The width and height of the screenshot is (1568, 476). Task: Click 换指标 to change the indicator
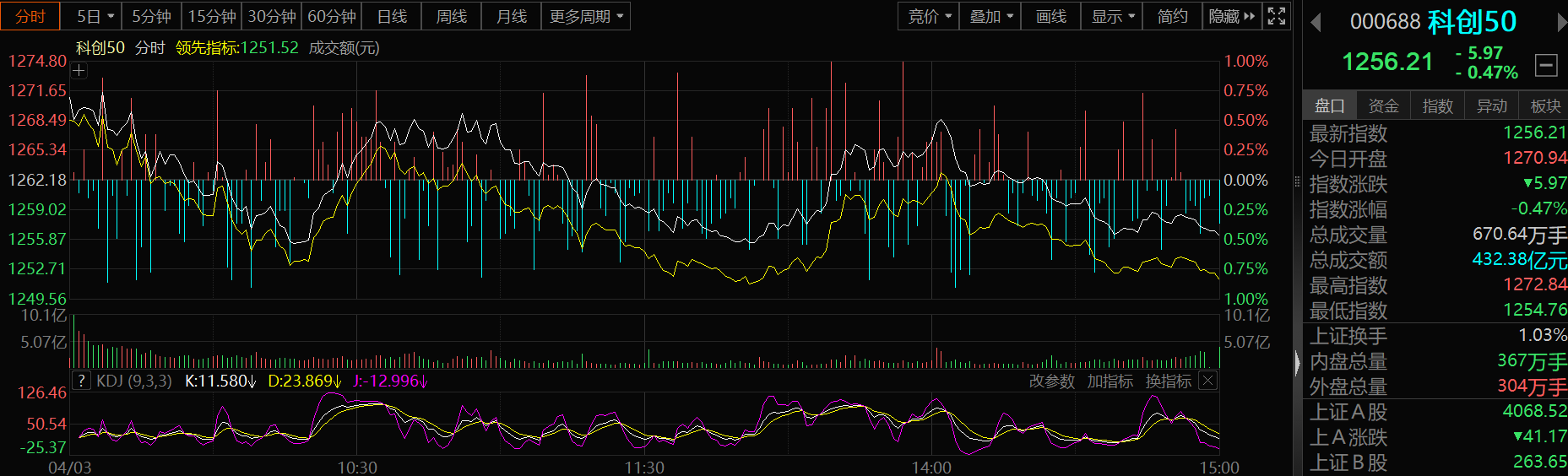(1168, 381)
